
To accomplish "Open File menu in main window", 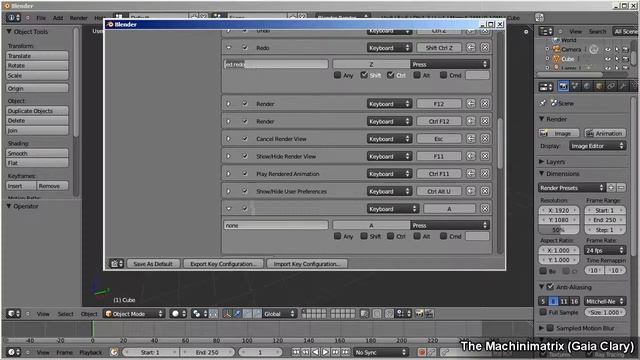I will [x=41, y=18].
